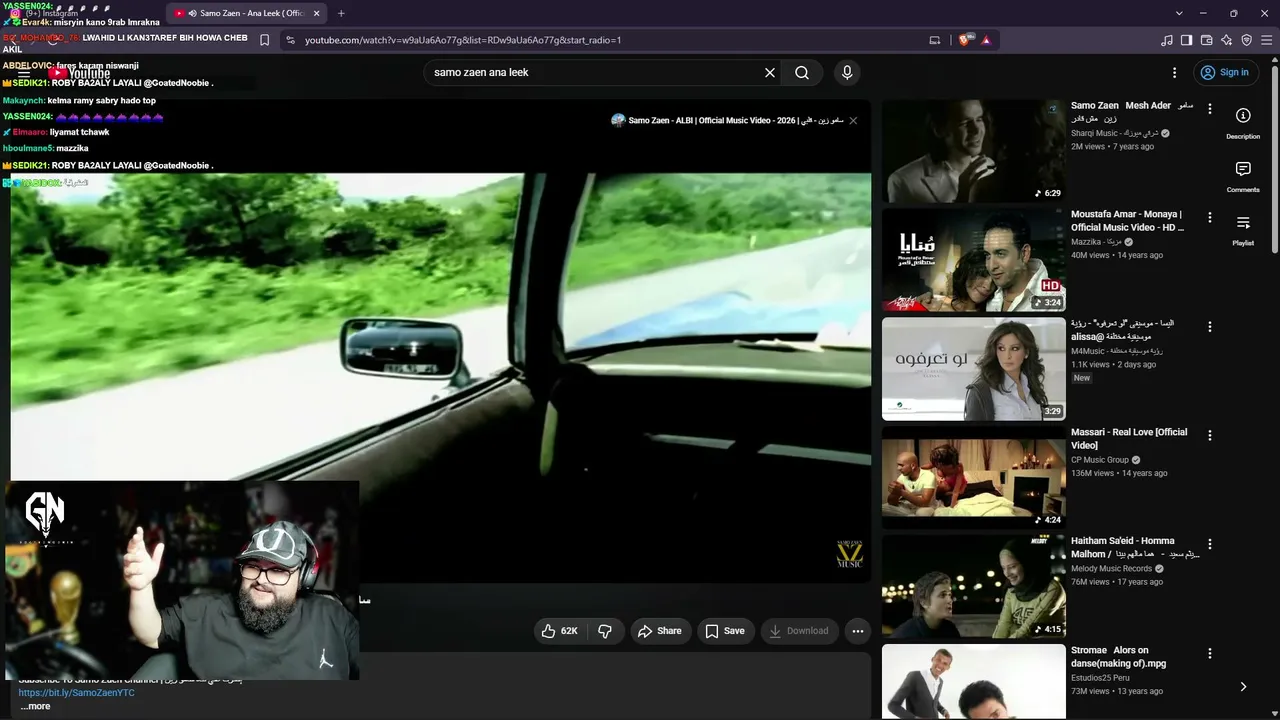The width and height of the screenshot is (1280, 720).
Task: Open Stromae Alors on danse thumbnail
Action: click(974, 681)
